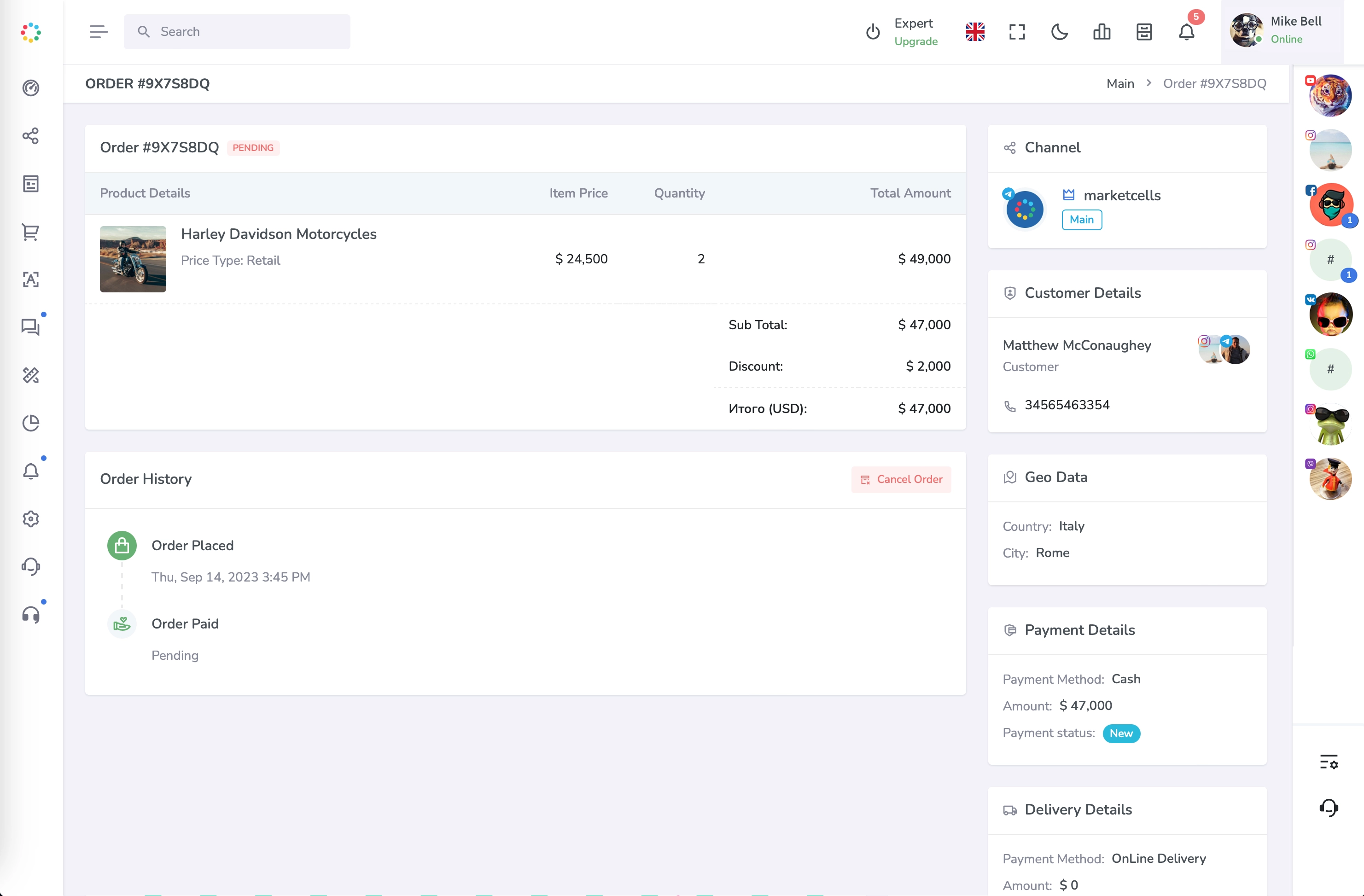
Task: Select the Main channel tag
Action: 1081,220
